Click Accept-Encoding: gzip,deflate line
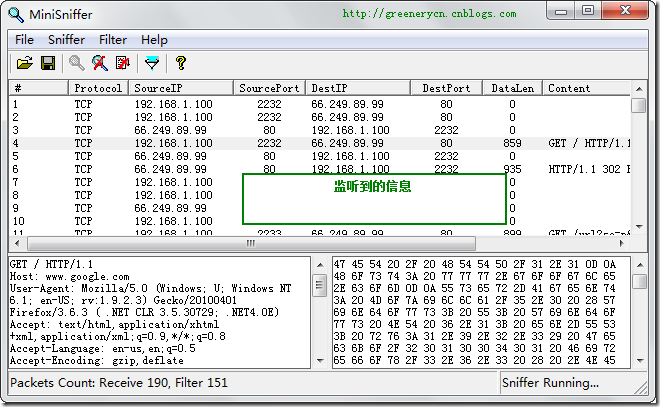660x407 pixels. point(96,361)
